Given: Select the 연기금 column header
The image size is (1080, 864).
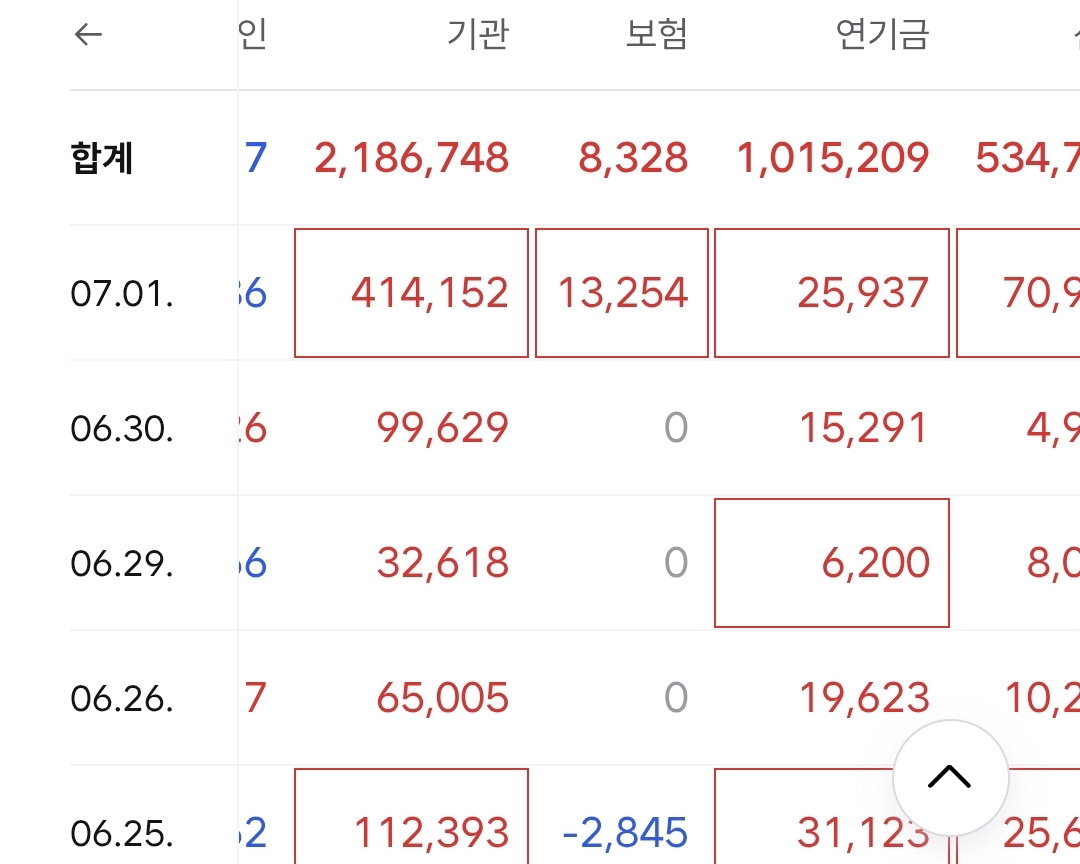Looking at the screenshot, I should point(882,34).
